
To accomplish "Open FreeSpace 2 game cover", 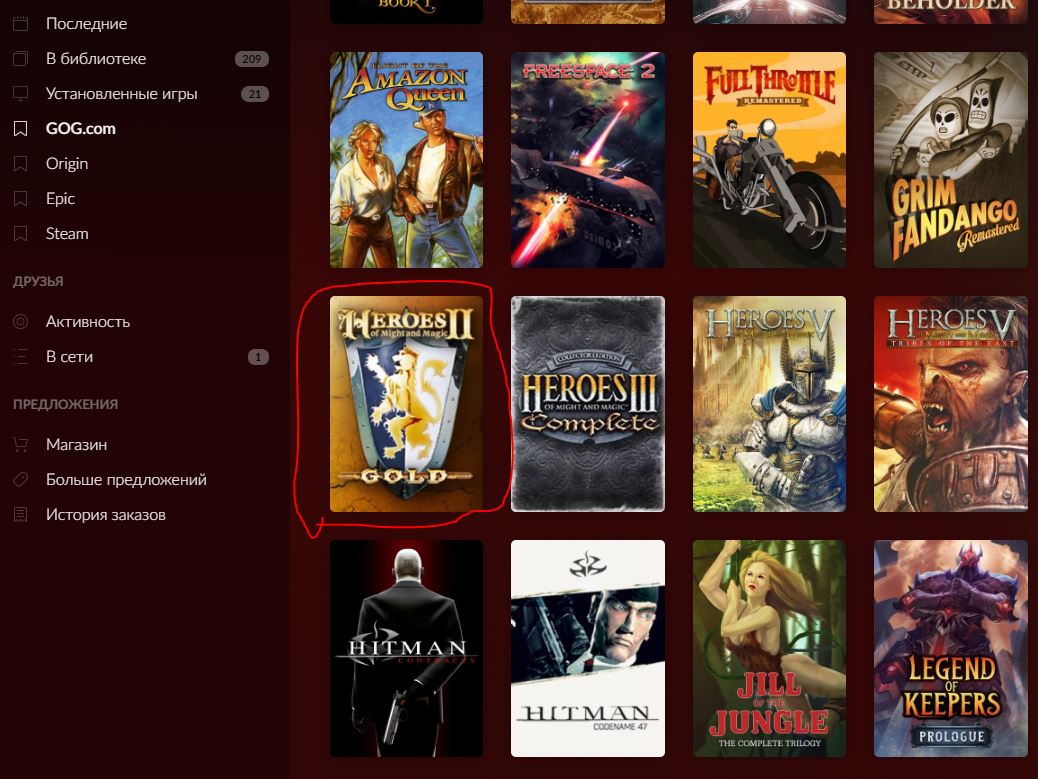I will pyautogui.click(x=588, y=160).
